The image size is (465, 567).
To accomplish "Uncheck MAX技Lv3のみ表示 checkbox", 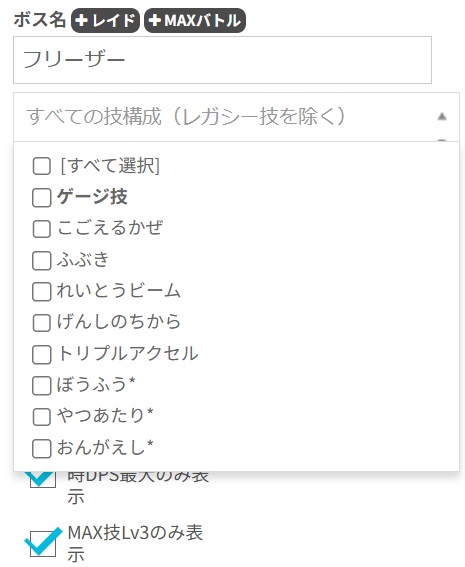I will (x=43, y=543).
